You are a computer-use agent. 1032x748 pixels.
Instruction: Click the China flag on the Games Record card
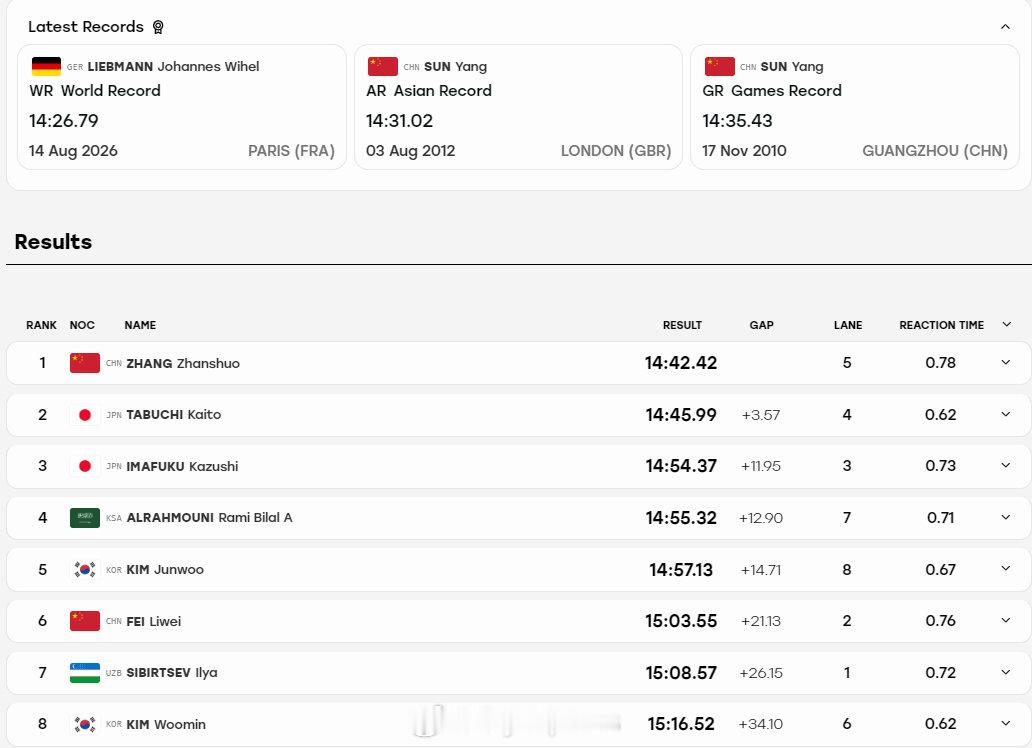point(719,67)
